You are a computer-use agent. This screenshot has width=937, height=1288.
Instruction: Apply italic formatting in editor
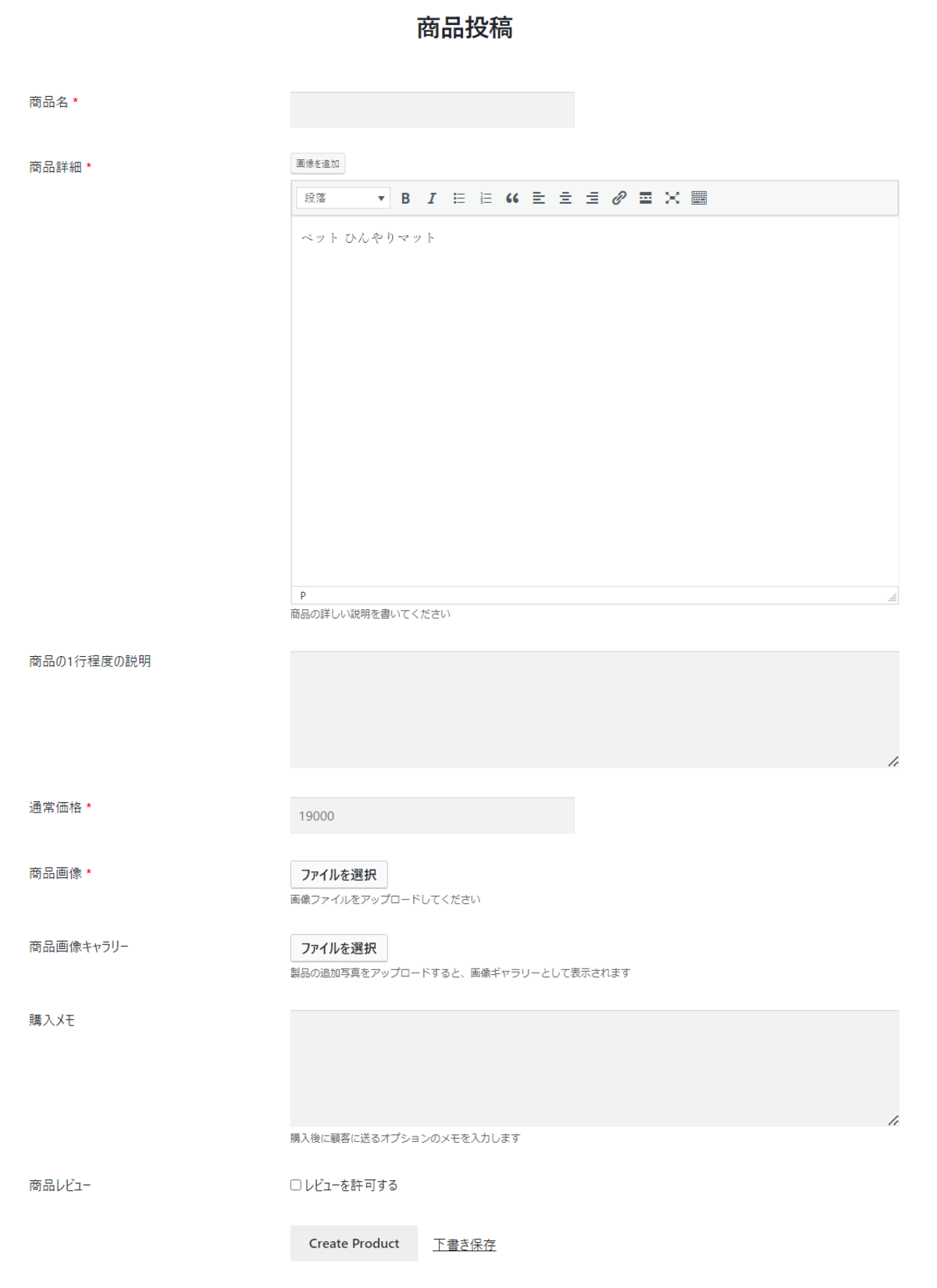coord(432,198)
